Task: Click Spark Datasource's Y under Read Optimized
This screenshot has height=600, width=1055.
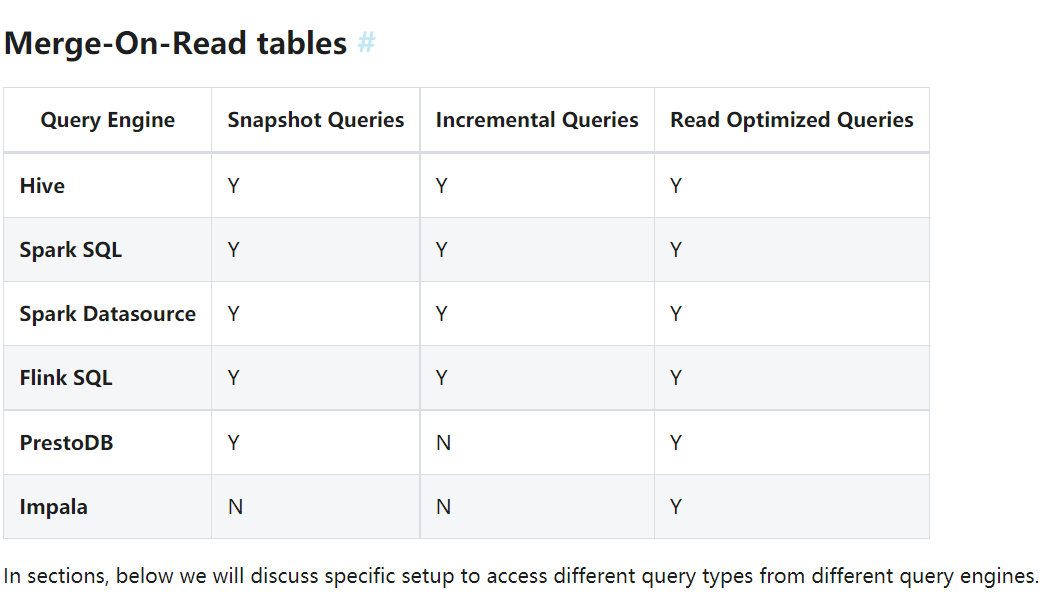Action: point(676,313)
